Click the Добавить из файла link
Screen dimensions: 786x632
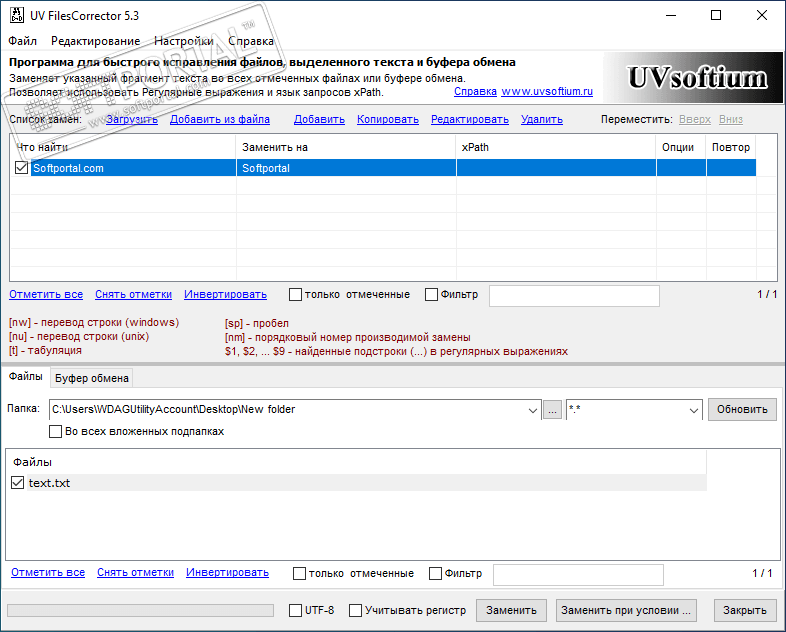coord(220,119)
